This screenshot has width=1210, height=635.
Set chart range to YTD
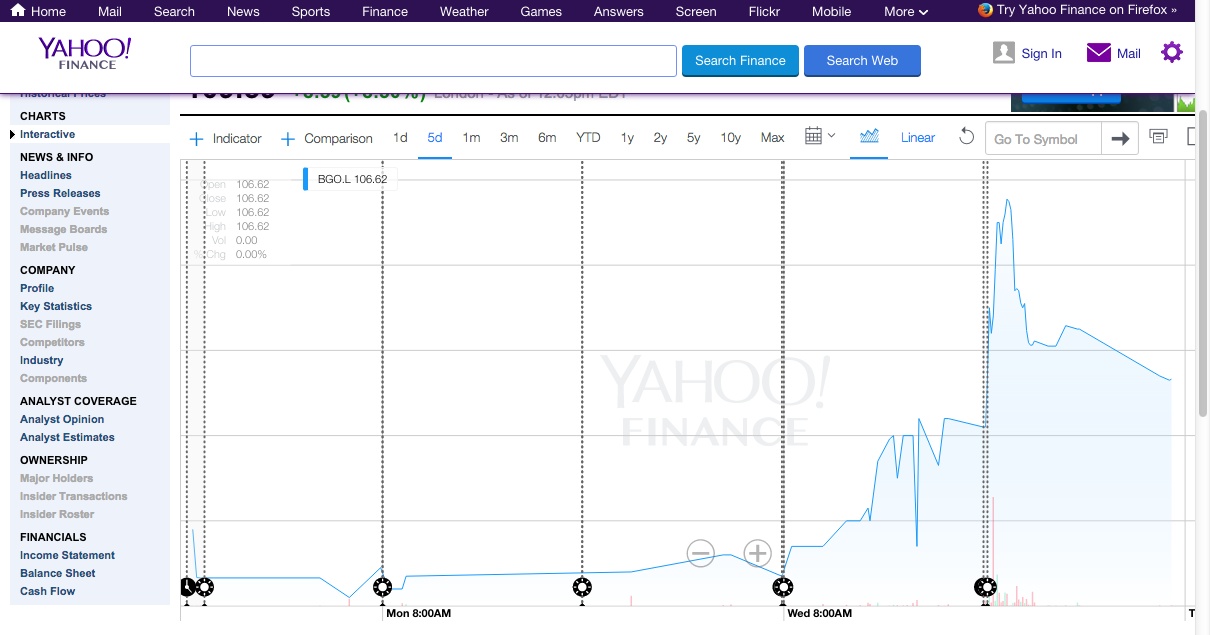(x=588, y=138)
